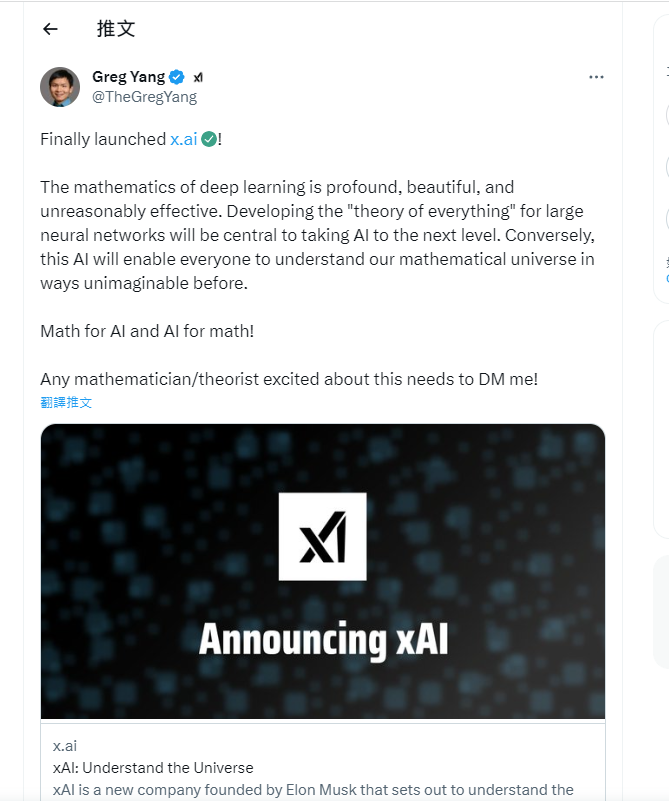Click the Finally launched text

click(103, 139)
